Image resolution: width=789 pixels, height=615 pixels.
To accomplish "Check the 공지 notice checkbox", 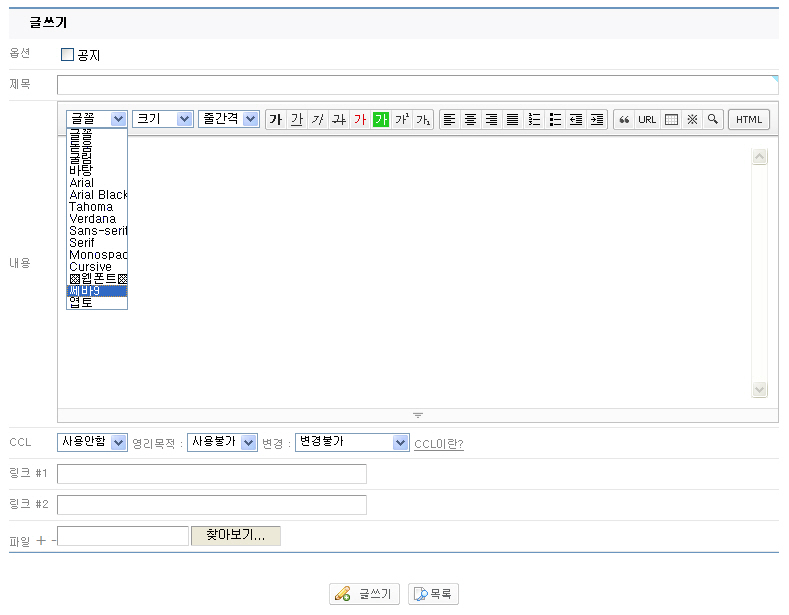I will click(x=68, y=55).
